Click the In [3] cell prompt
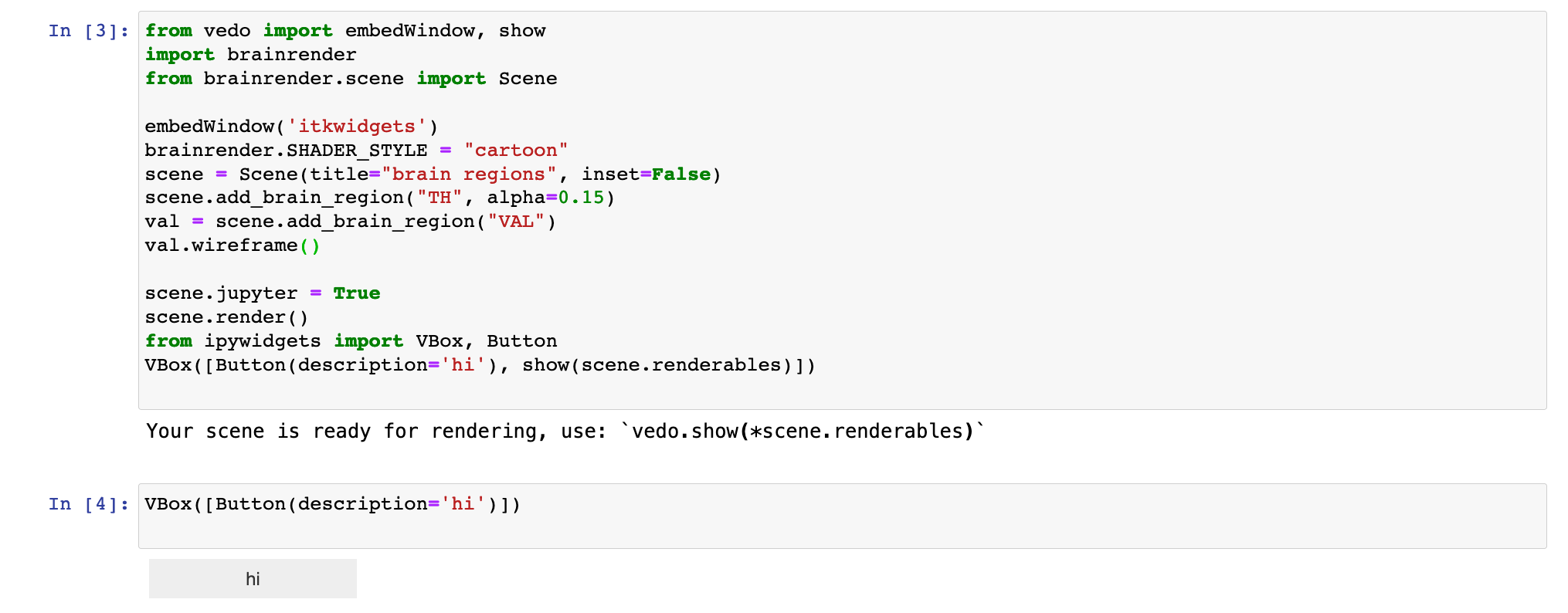 pos(89,31)
